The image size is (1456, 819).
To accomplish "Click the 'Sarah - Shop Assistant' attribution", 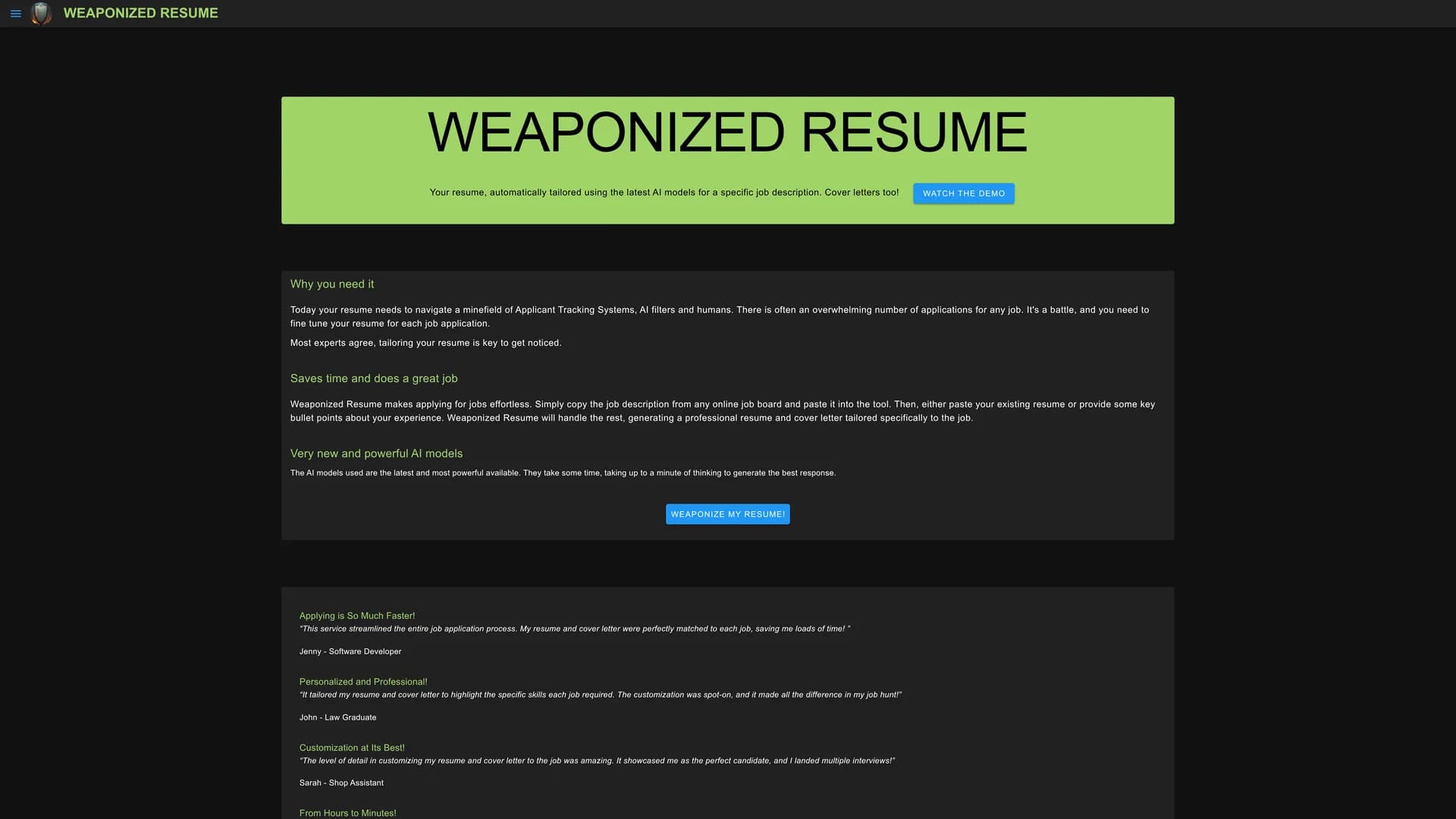I will (341, 783).
